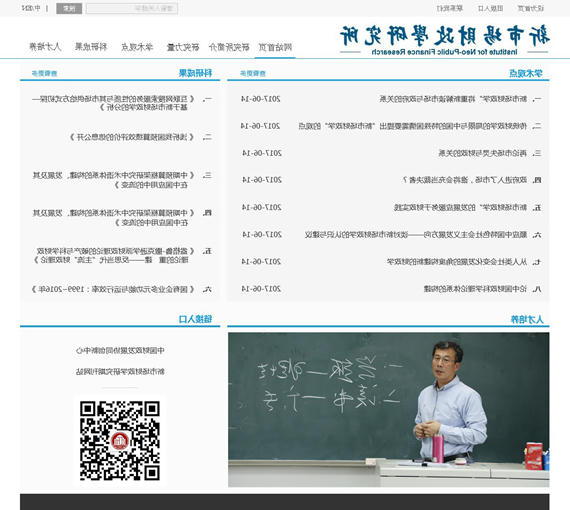Viewport: 570px width, 510px height.
Task: Open the 研究所简介 navigation item
Action: tap(229, 47)
